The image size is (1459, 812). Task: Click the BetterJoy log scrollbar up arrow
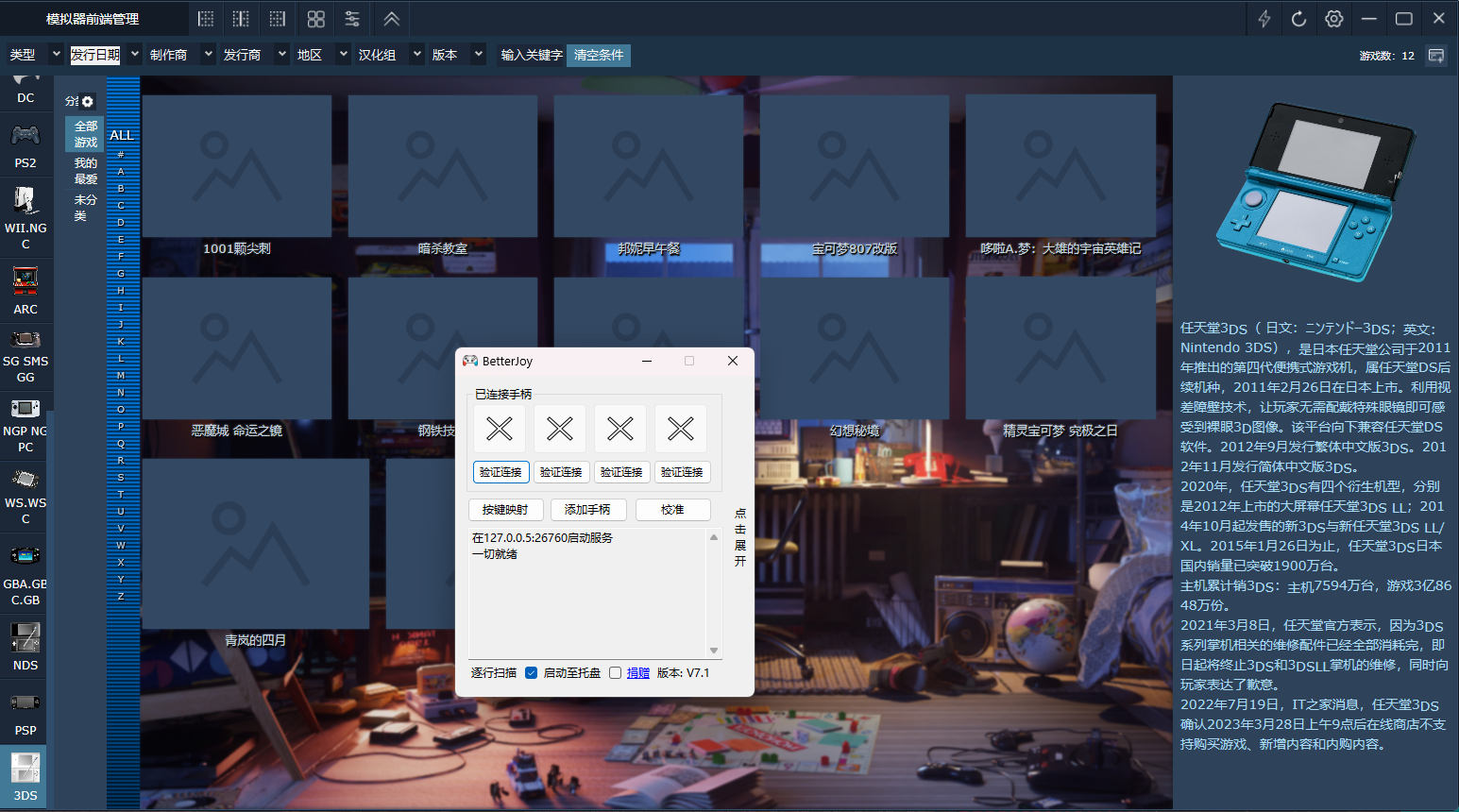714,537
